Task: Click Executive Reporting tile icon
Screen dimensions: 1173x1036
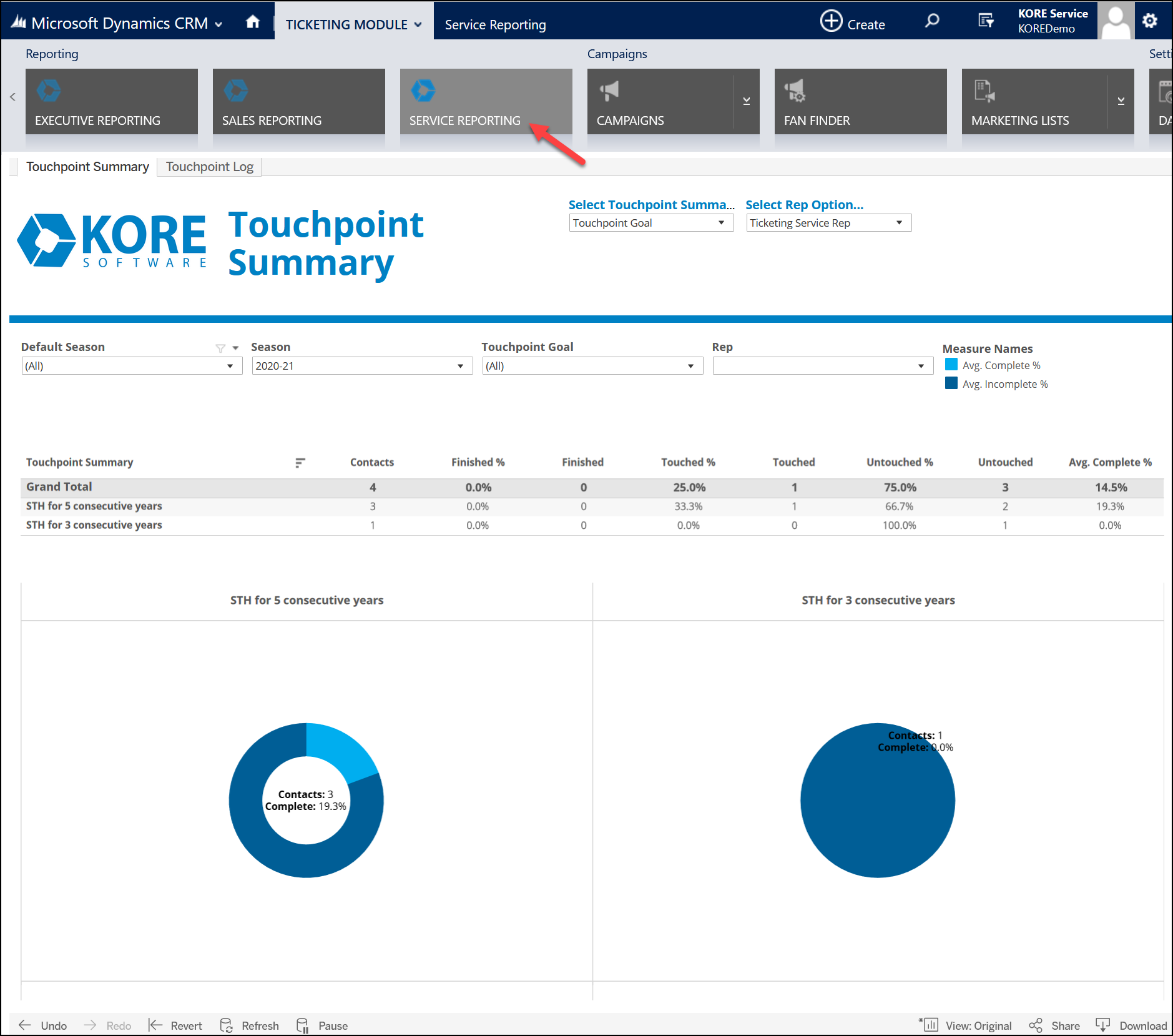Action: click(49, 91)
